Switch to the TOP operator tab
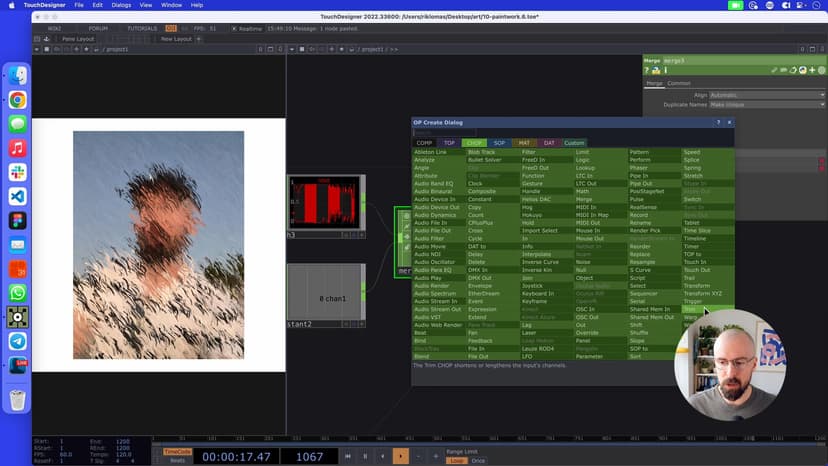The height and width of the screenshot is (466, 828). pyautogui.click(x=449, y=143)
